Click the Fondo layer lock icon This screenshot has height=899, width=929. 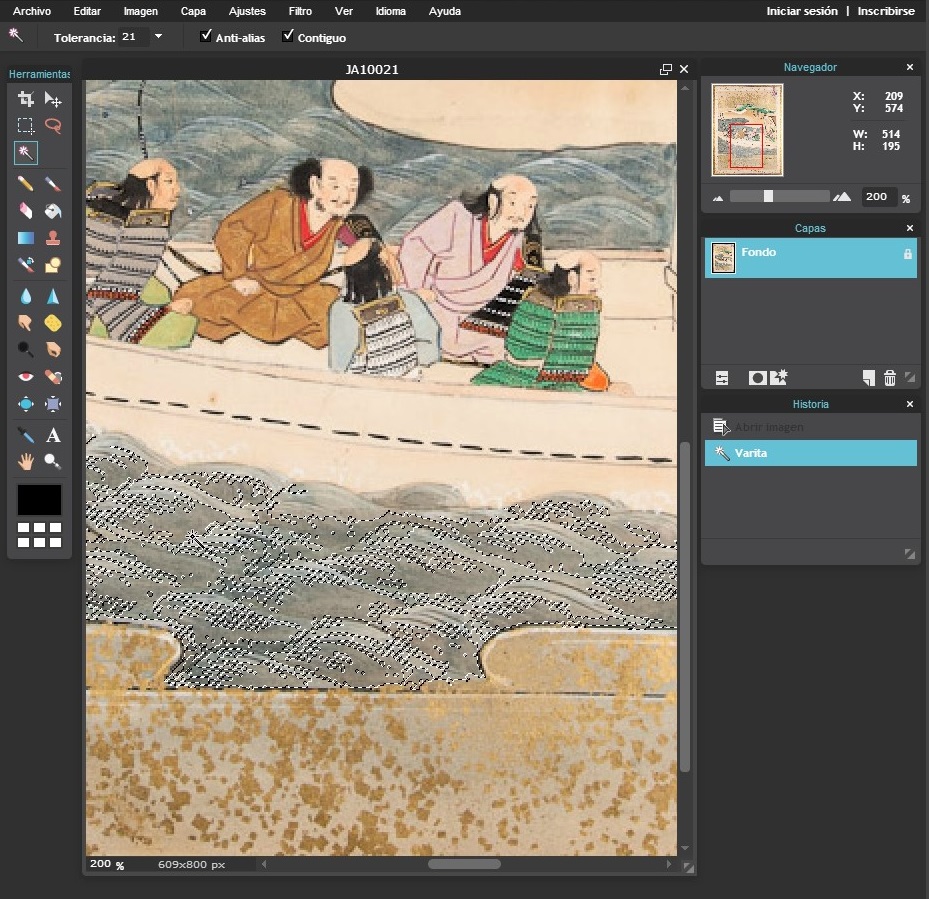pyautogui.click(x=907, y=254)
